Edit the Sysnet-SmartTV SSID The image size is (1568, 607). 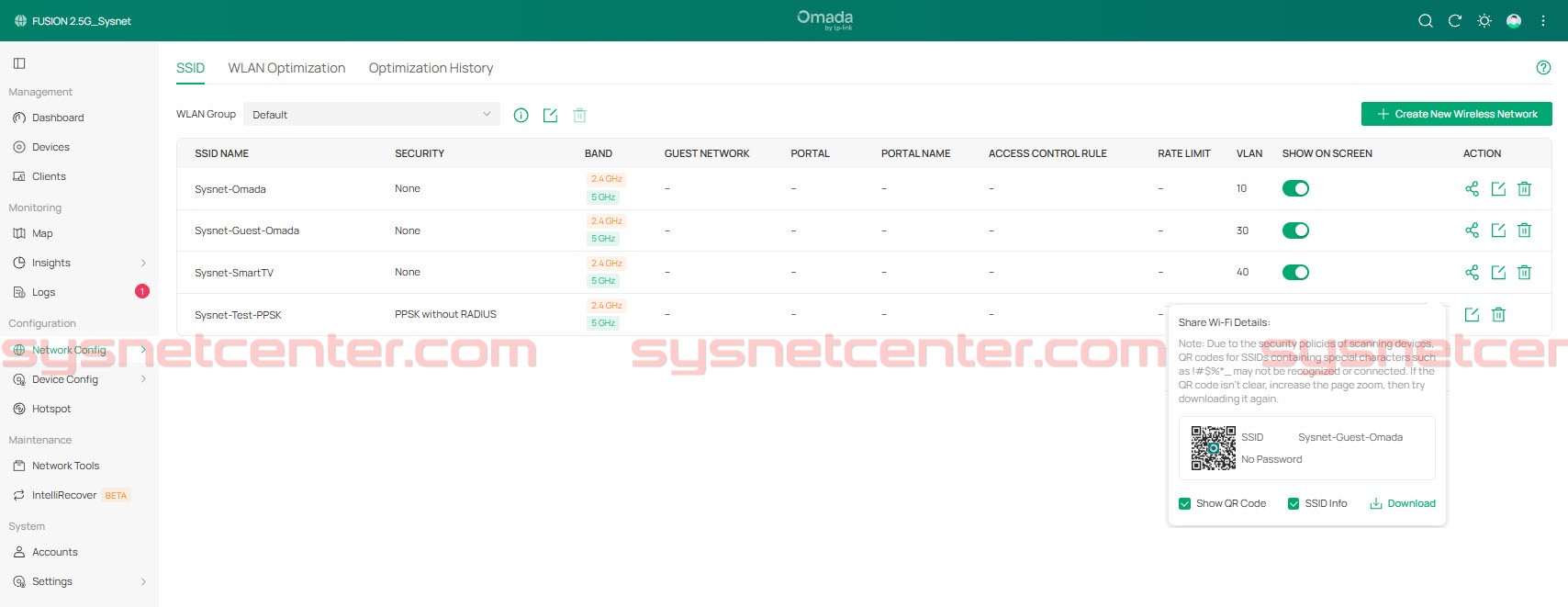click(x=1498, y=273)
